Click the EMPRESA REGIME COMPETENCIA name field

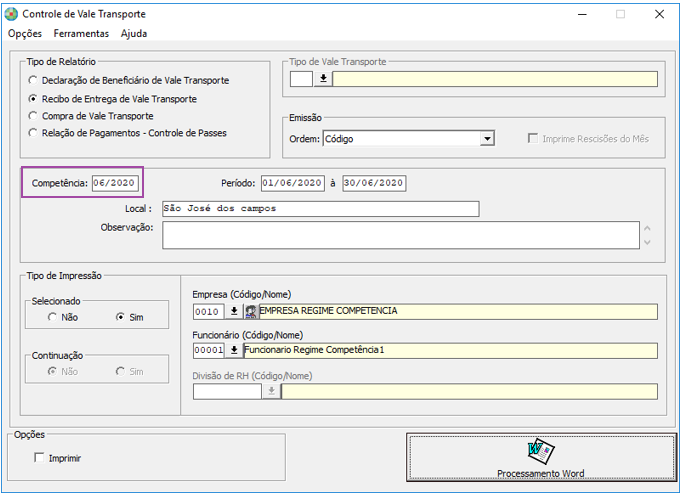[x=458, y=312]
